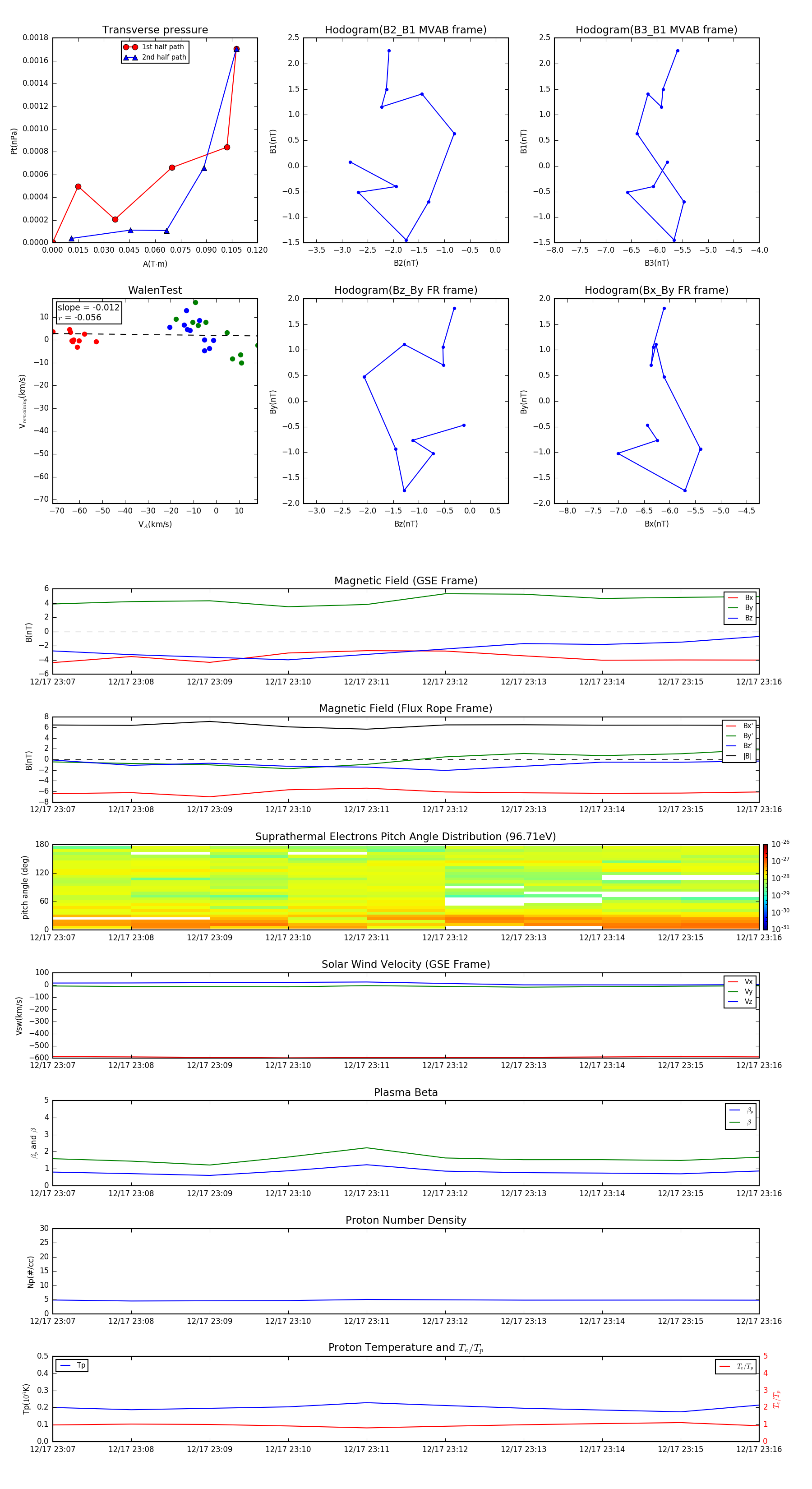Screen dimensions: 812x1489
Task: Click the 'slope = -0.012' annotation
Action: click(x=88, y=308)
